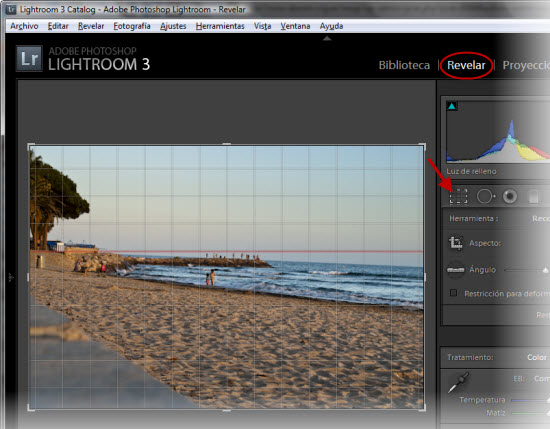
Task: Pick the Straighten tool beside Ángulo
Action: (455, 270)
